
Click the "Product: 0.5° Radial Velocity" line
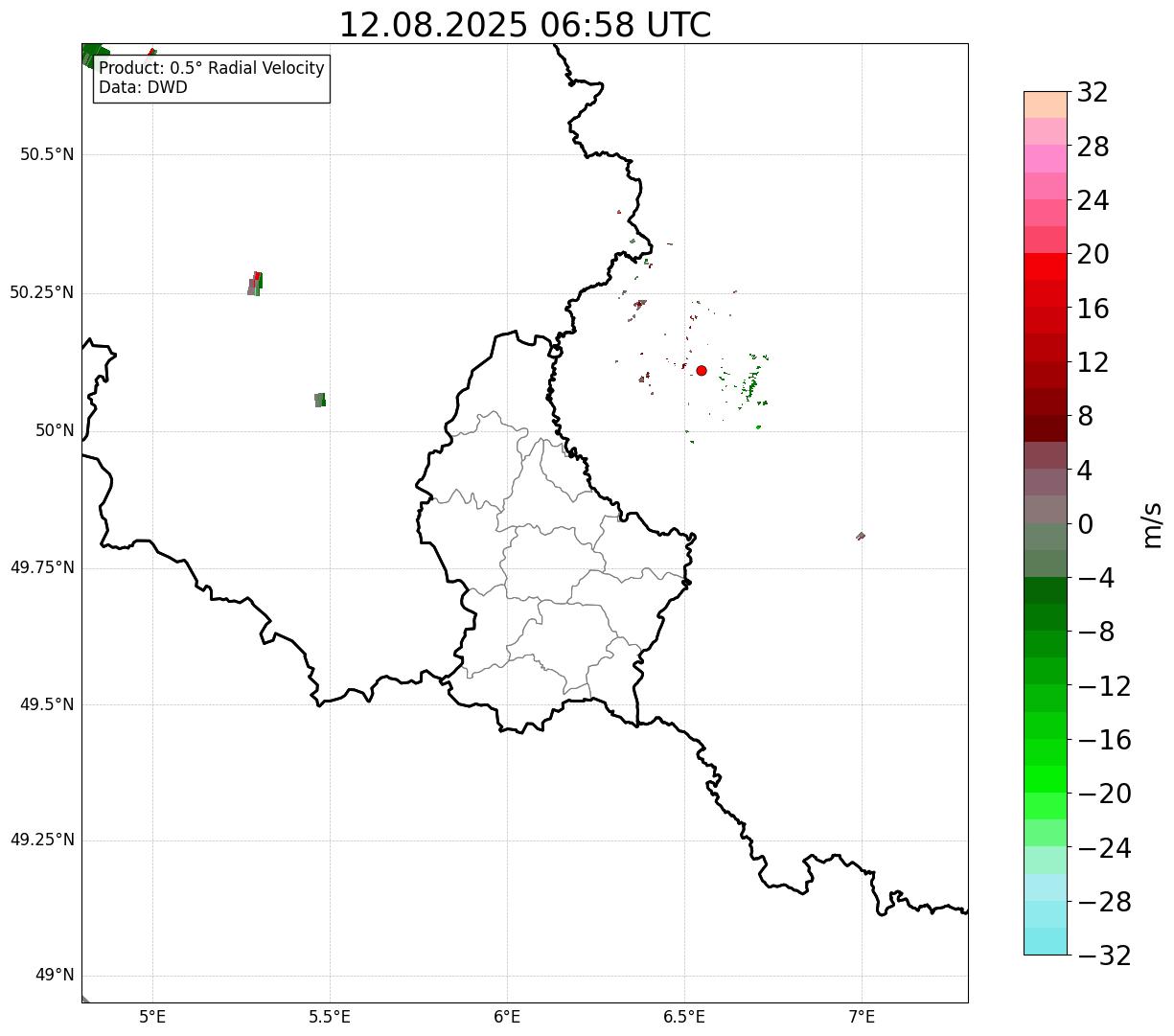click(x=212, y=69)
